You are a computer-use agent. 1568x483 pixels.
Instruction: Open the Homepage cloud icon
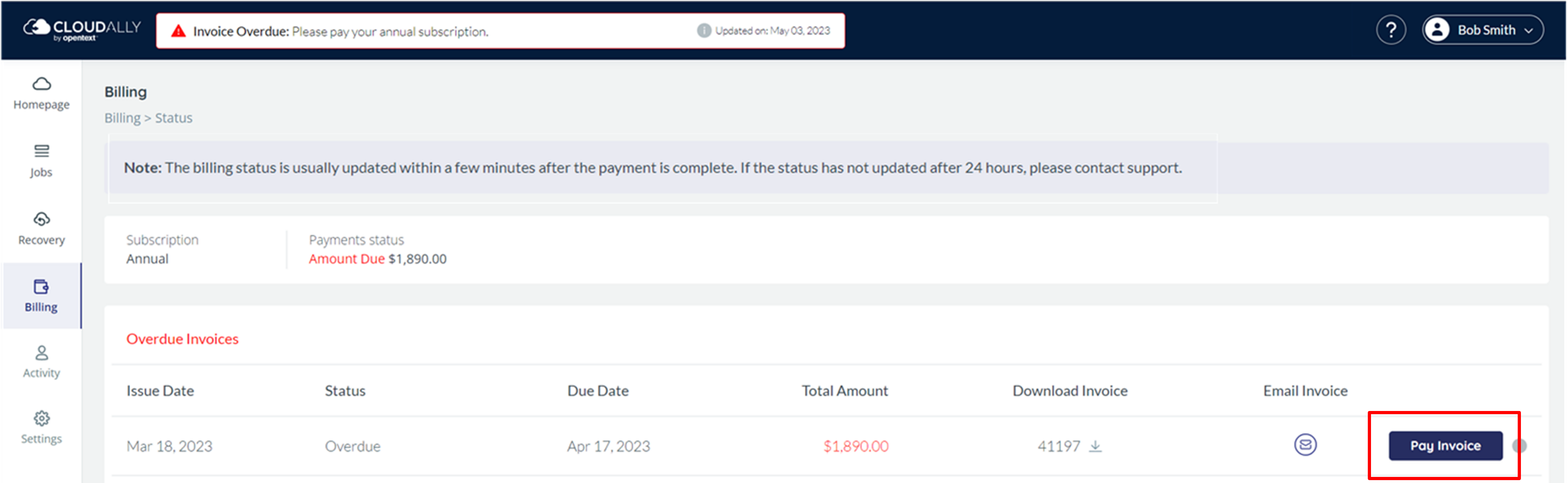click(x=41, y=83)
